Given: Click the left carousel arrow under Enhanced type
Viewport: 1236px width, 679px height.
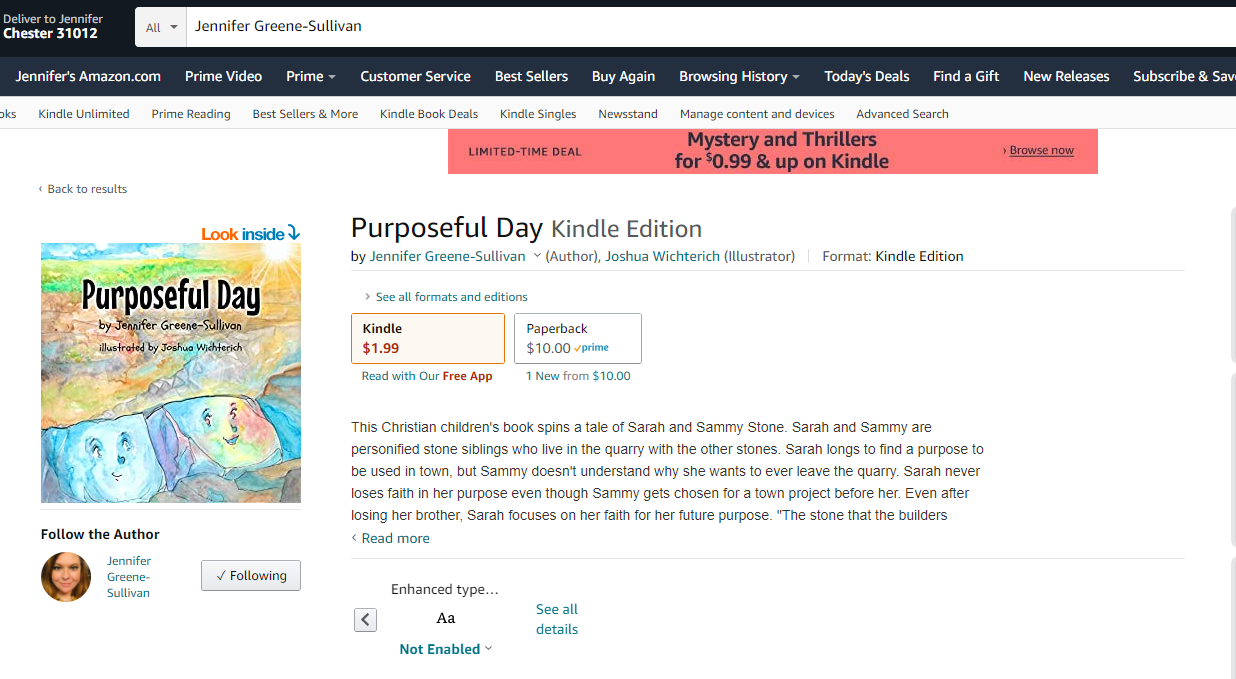Looking at the screenshot, I should coord(366,620).
